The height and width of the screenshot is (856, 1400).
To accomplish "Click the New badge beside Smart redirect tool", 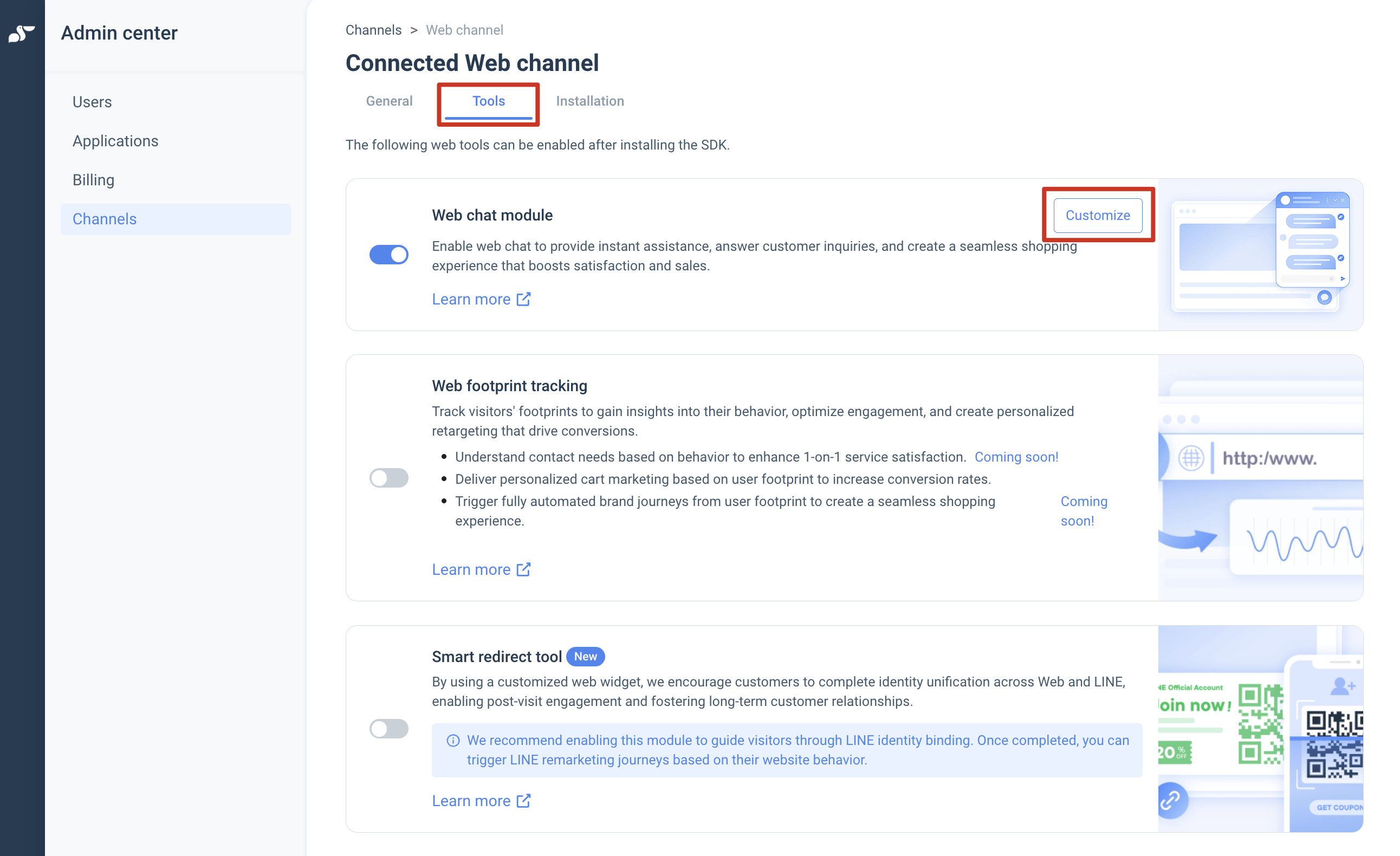I will click(x=585, y=657).
